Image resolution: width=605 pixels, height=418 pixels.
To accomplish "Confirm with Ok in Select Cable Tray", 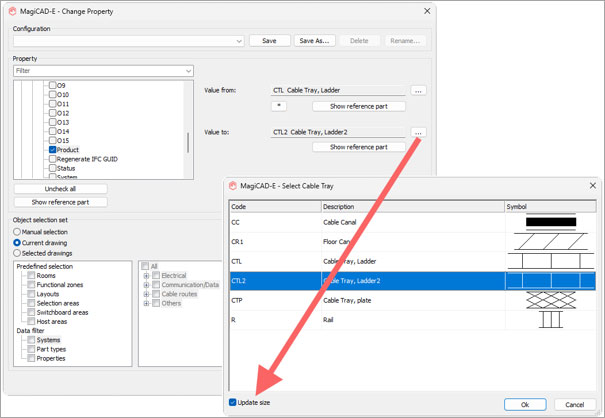I will tap(525, 404).
